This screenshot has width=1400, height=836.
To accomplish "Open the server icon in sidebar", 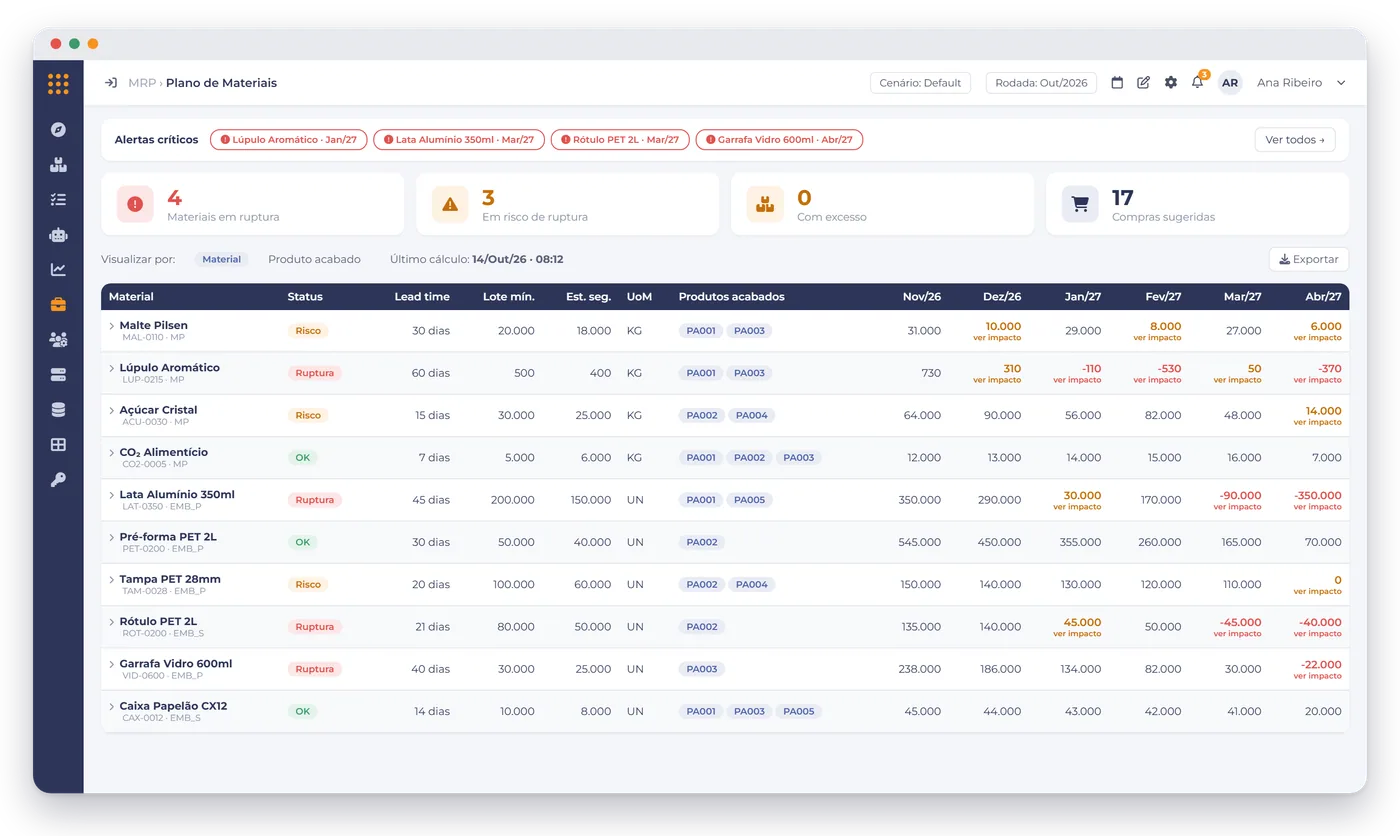I will point(58,375).
